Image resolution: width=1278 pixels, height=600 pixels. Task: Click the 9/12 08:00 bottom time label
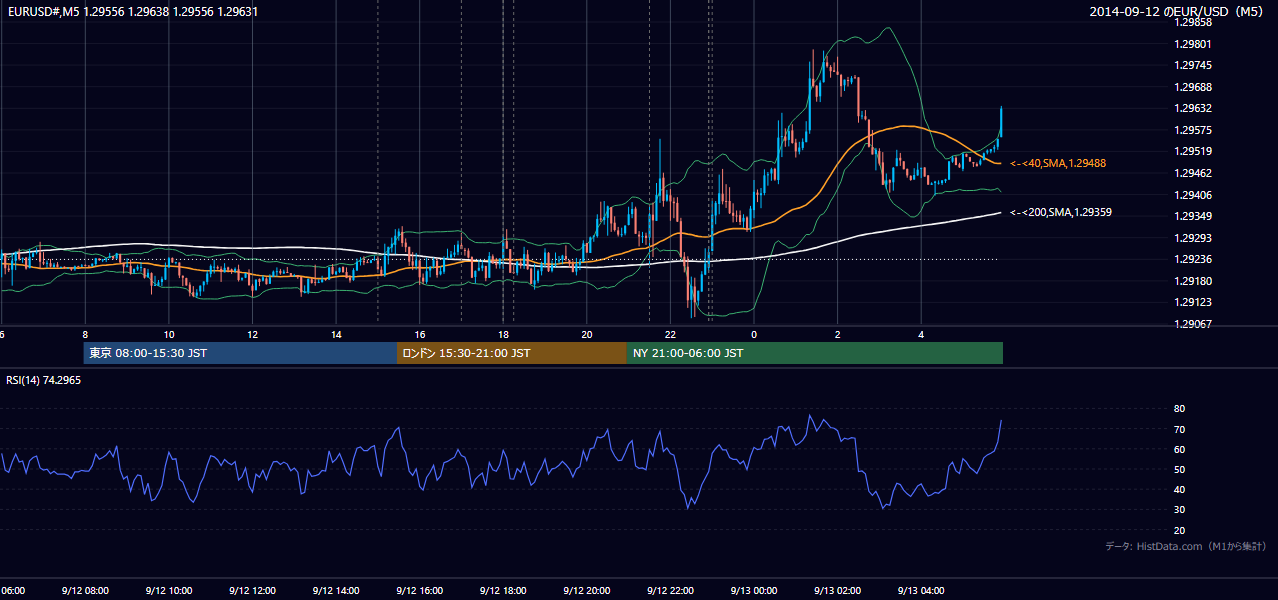(x=85, y=591)
